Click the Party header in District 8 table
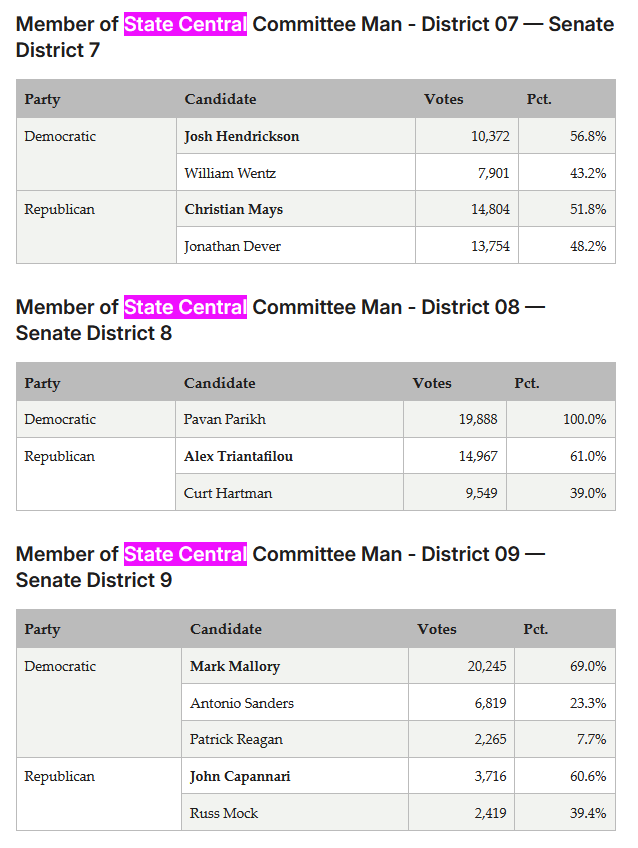Image resolution: width=638 pixels, height=848 pixels. 42,383
